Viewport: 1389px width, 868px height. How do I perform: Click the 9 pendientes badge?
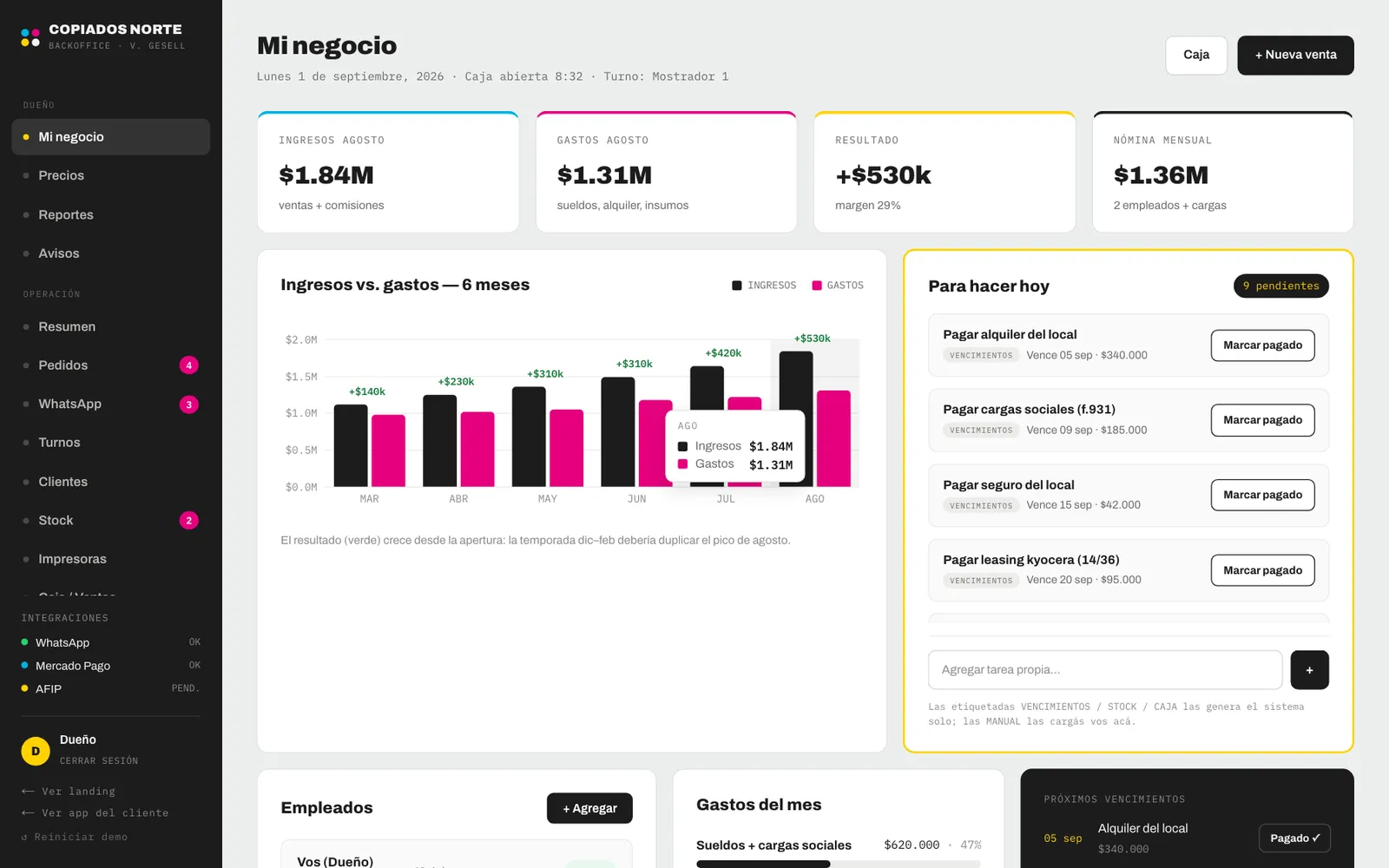[x=1280, y=286]
